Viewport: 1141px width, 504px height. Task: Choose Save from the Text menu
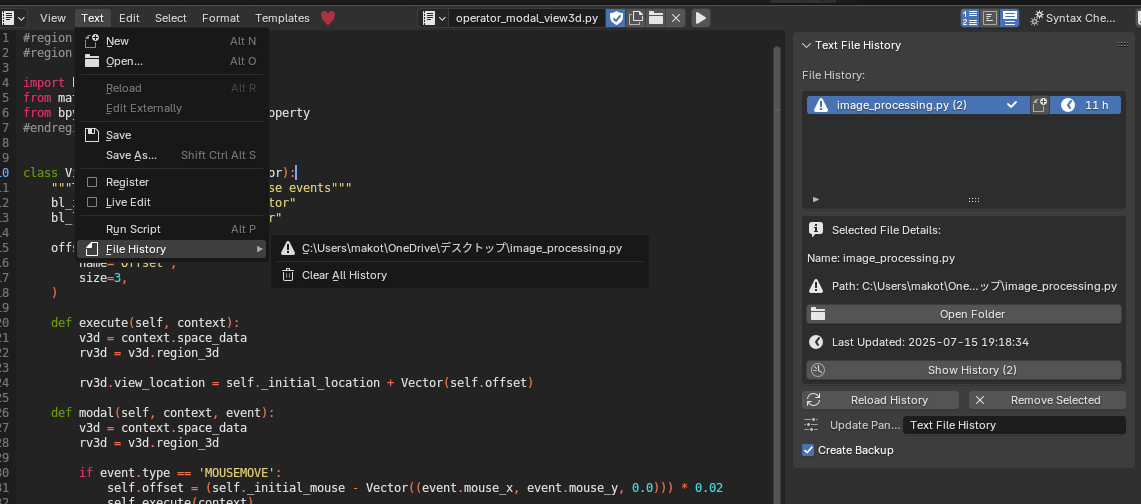pos(171,135)
